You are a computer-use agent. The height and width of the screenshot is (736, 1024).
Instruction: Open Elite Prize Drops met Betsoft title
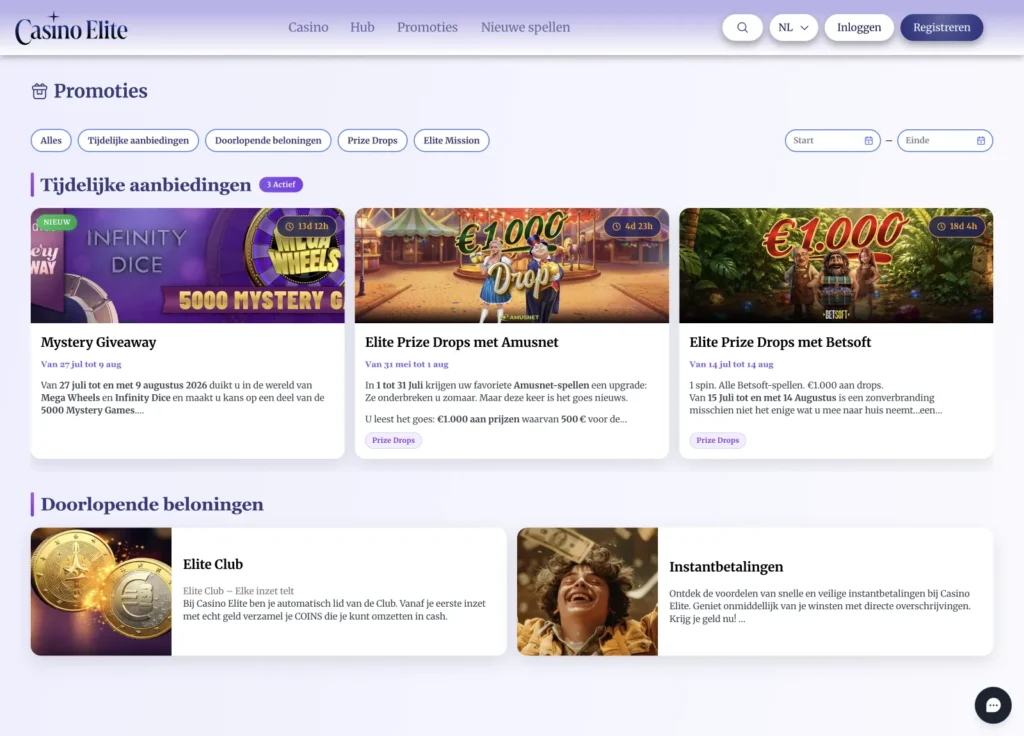pos(780,342)
